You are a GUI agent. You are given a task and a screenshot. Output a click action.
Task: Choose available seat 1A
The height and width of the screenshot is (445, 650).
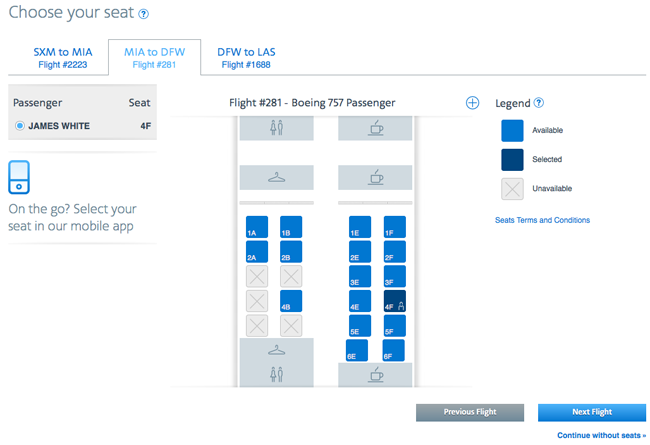tap(257, 227)
